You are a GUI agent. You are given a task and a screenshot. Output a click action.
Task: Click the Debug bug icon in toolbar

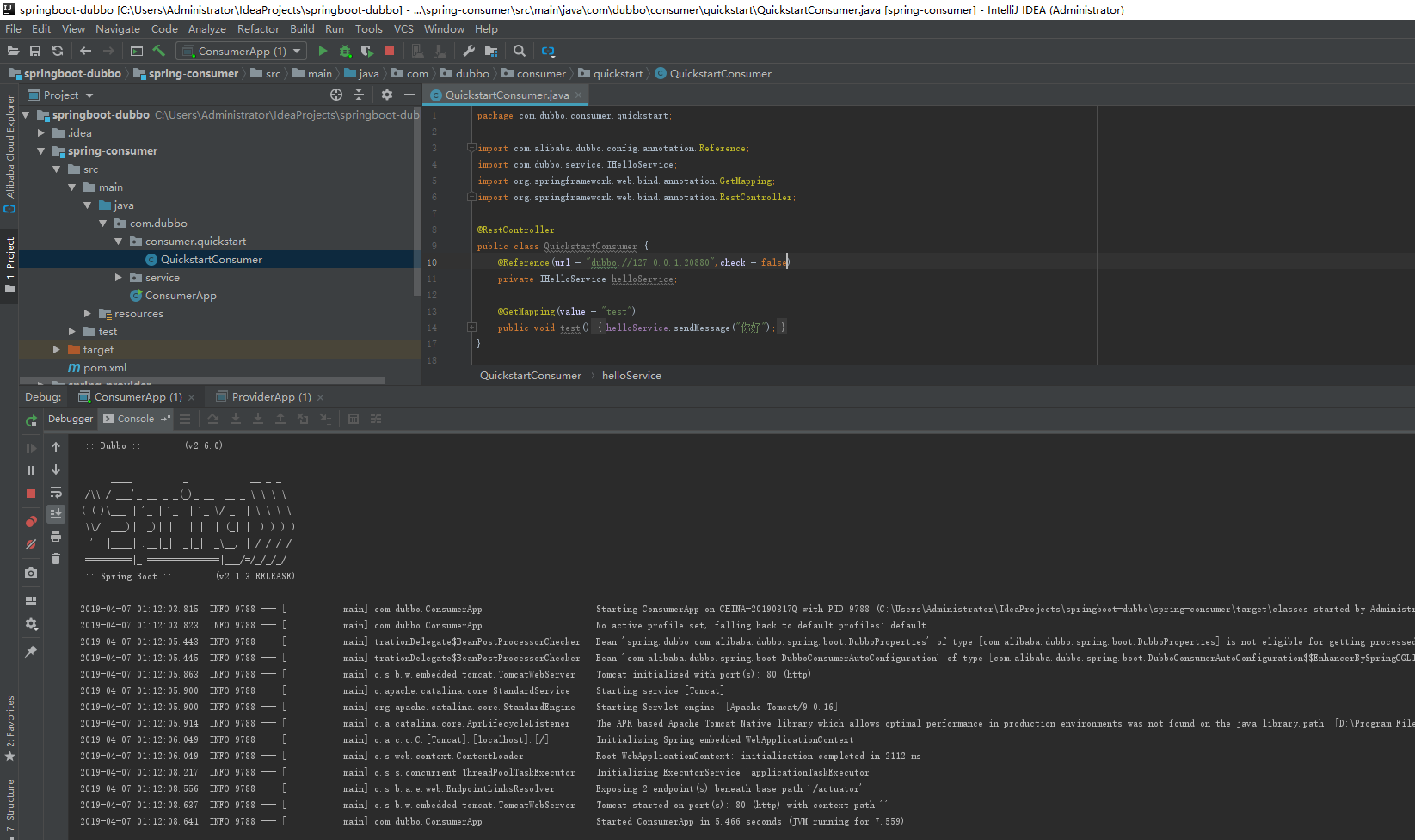pos(345,52)
